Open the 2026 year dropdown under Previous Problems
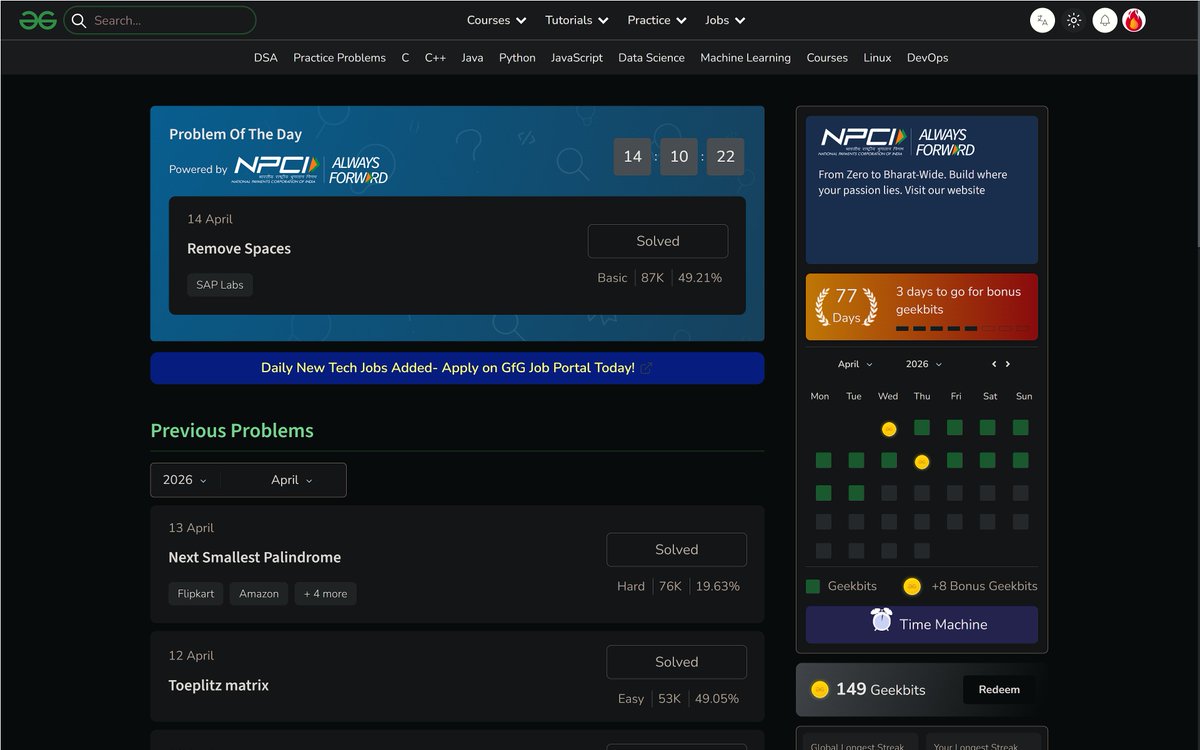This screenshot has height=750, width=1200. coord(185,480)
